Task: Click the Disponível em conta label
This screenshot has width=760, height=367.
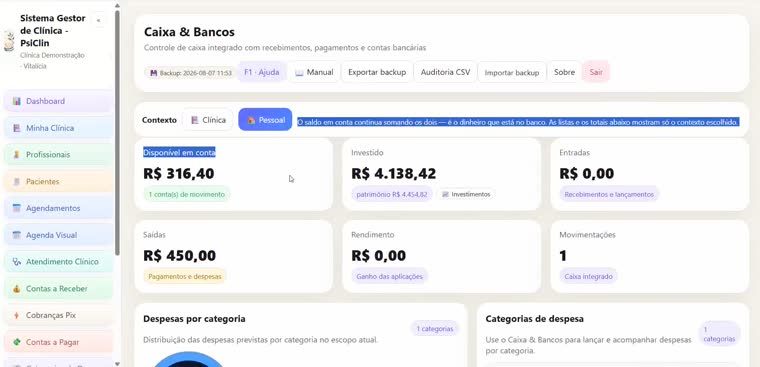Action: click(x=179, y=152)
